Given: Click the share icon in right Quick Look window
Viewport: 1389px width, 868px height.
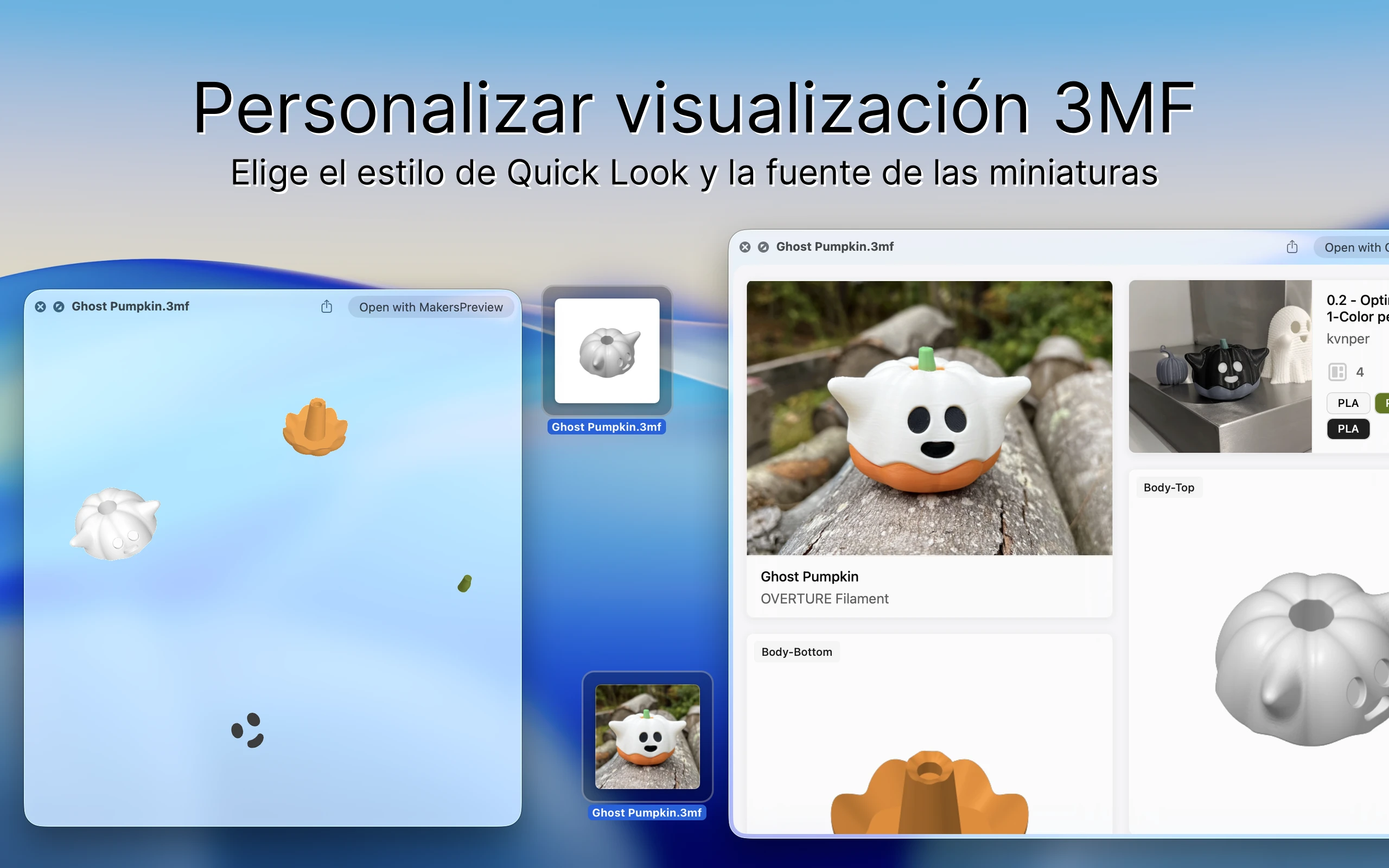Looking at the screenshot, I should click(x=1292, y=247).
